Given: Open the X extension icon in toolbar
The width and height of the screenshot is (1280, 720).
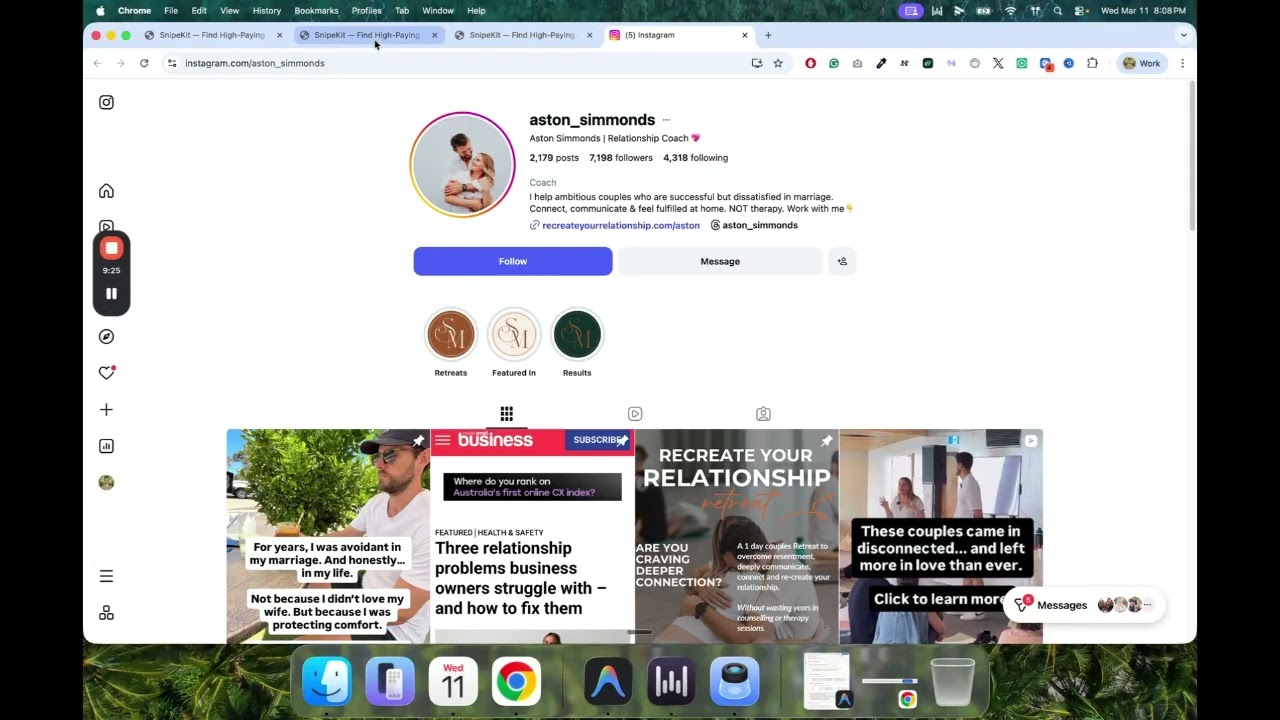Looking at the screenshot, I should point(998,63).
